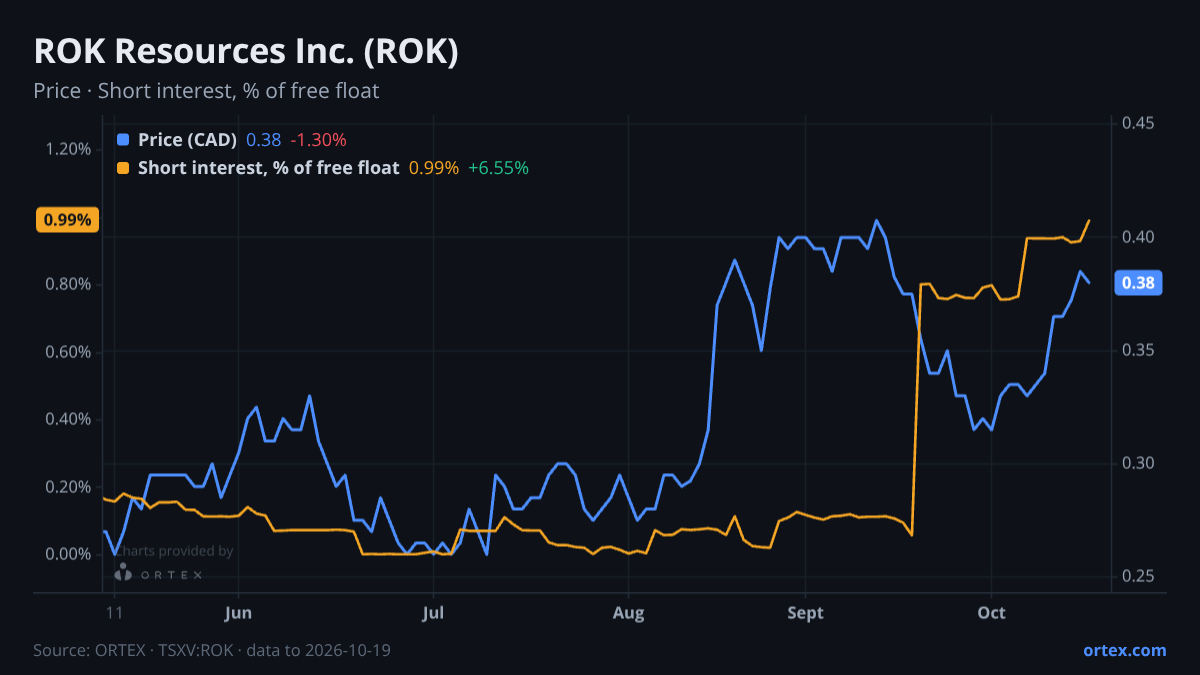Click the blue 0.38 axis badge
Image resolution: width=1200 pixels, height=675 pixels.
1138,283
